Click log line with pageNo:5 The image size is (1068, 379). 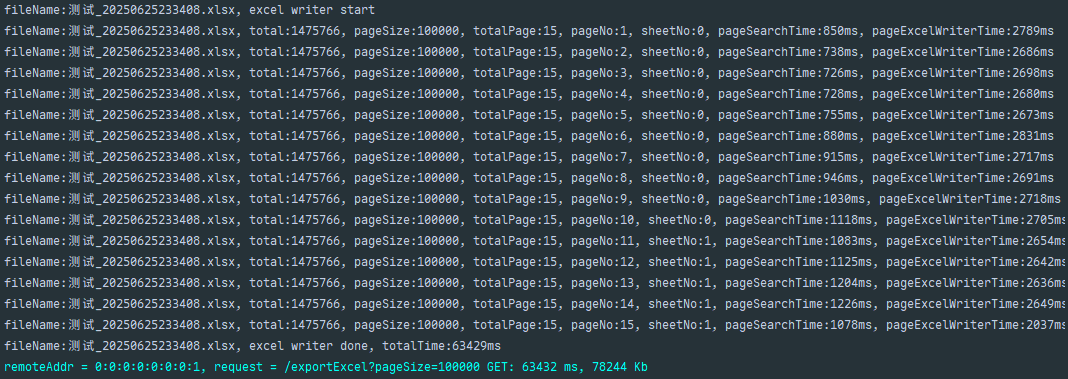pyautogui.click(x=529, y=115)
